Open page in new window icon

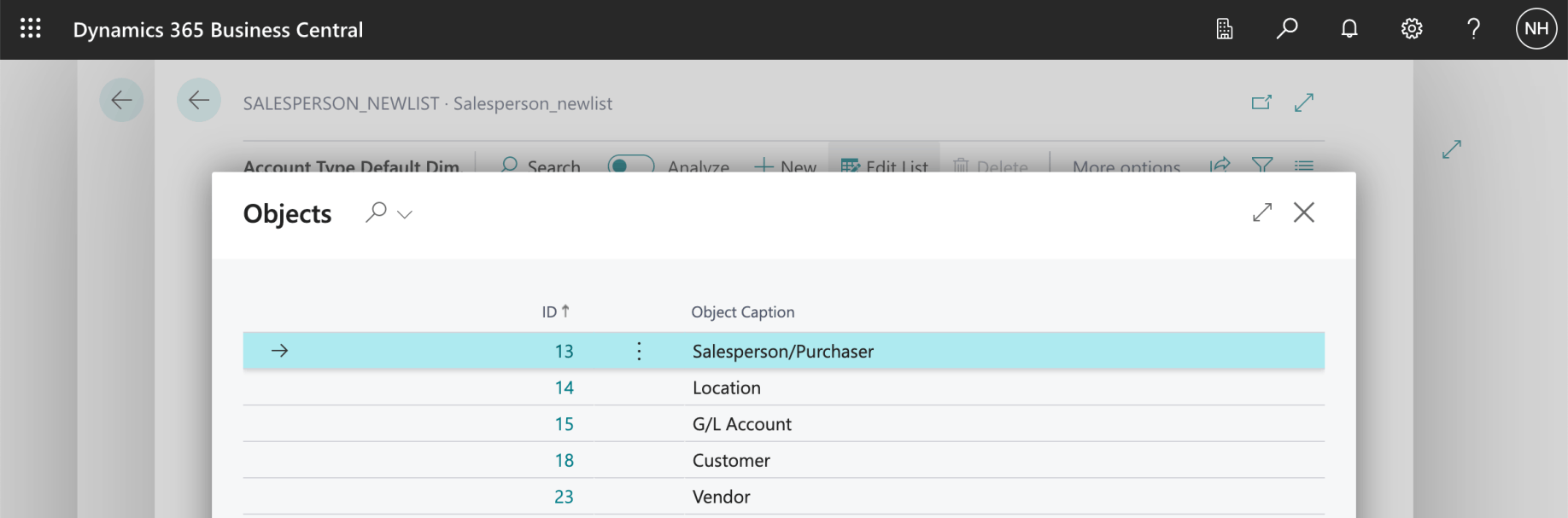point(1261,103)
